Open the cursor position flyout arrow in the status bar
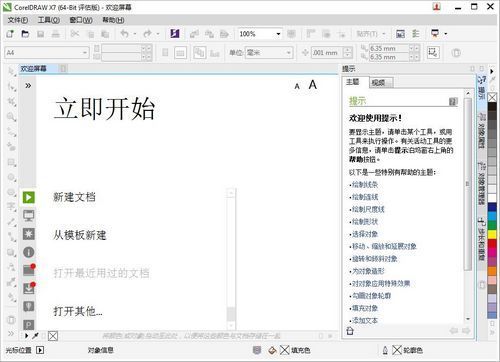This screenshot has width=500, height=362. [x=40, y=350]
